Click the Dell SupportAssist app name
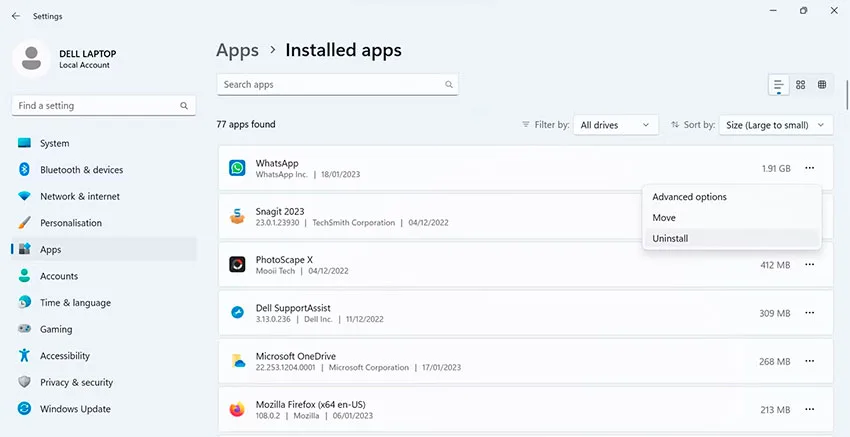The height and width of the screenshot is (437, 850). coord(293,308)
